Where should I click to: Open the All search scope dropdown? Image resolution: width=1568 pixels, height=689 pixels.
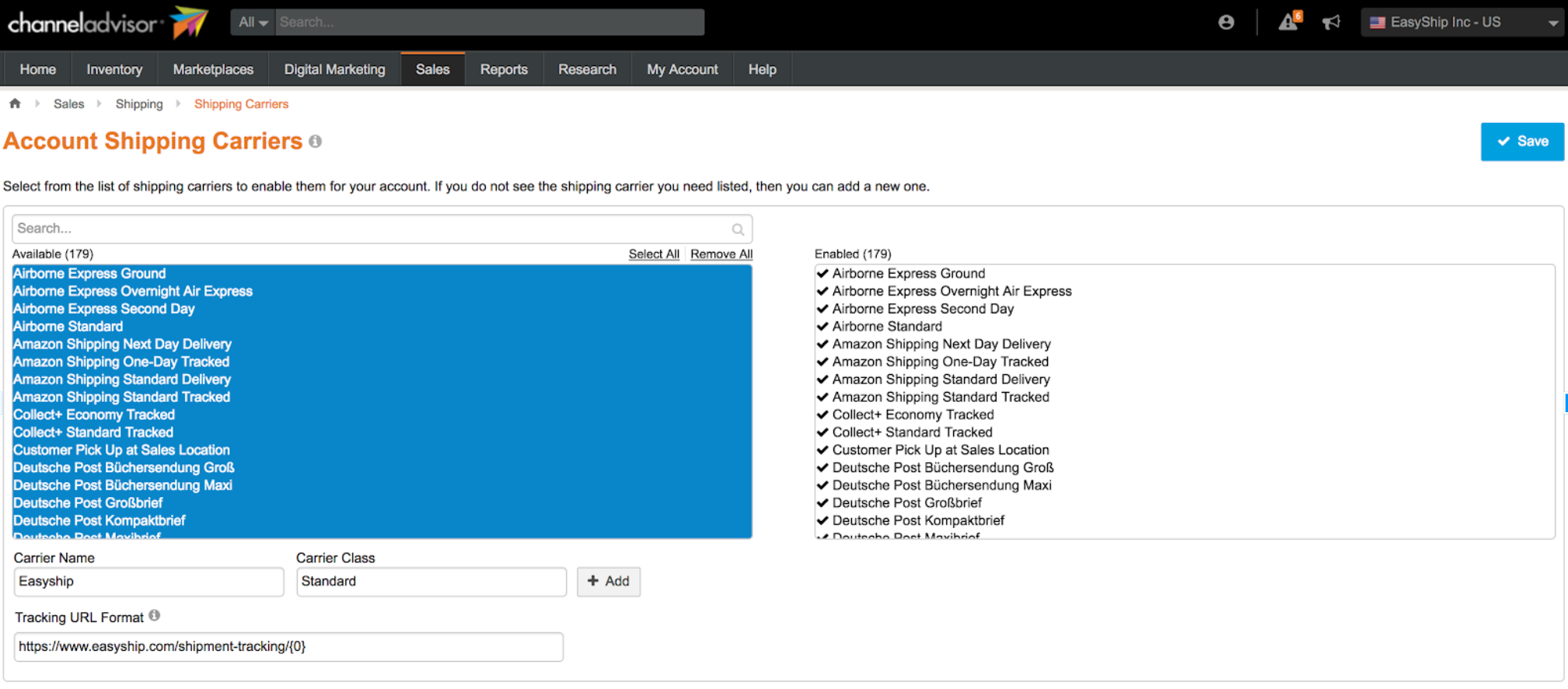point(253,23)
